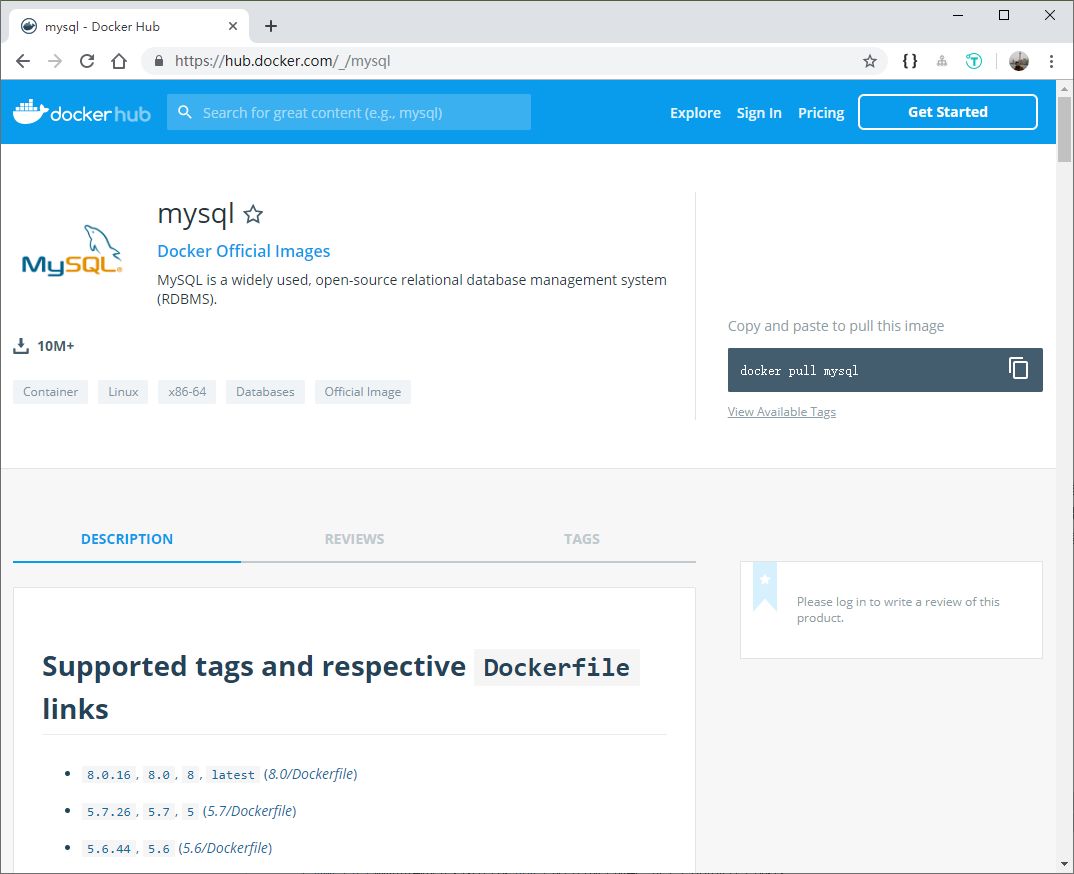Switch to the REVIEWS tab

[x=354, y=539]
